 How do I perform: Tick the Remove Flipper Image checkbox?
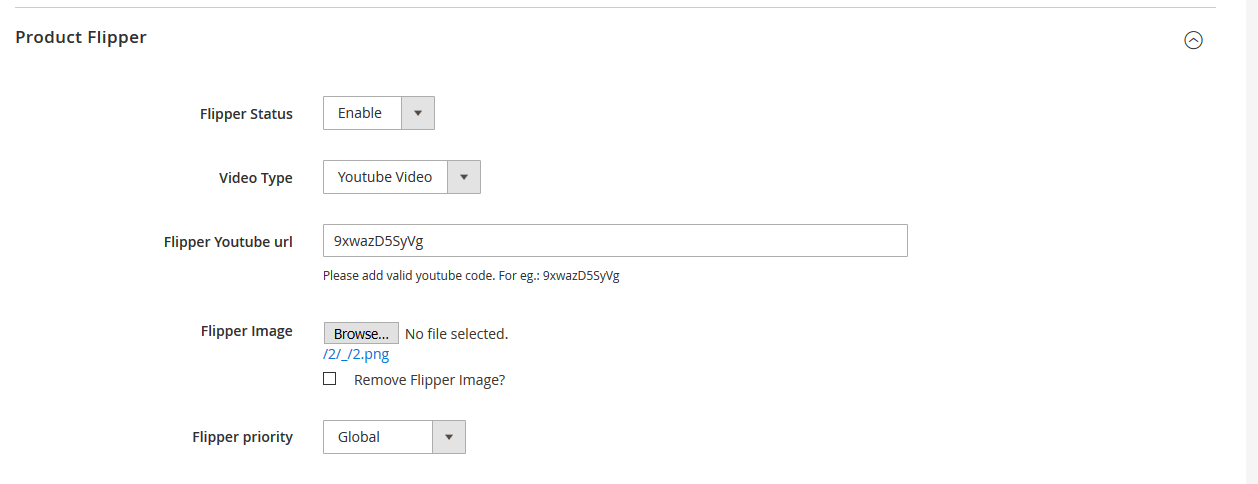point(330,379)
